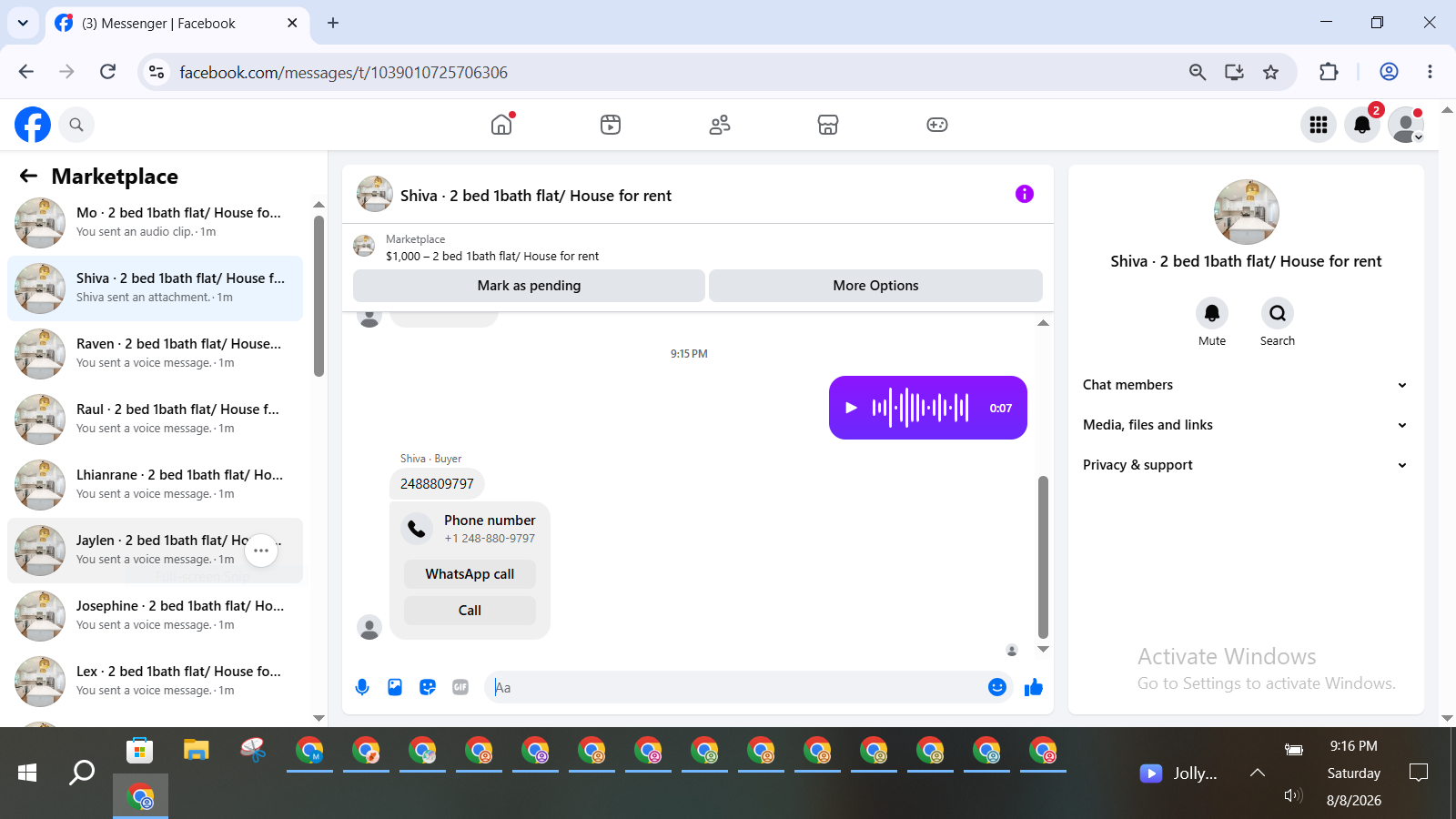1456x819 pixels.
Task: Open the Marketplace storefront icon
Action: coord(828,125)
